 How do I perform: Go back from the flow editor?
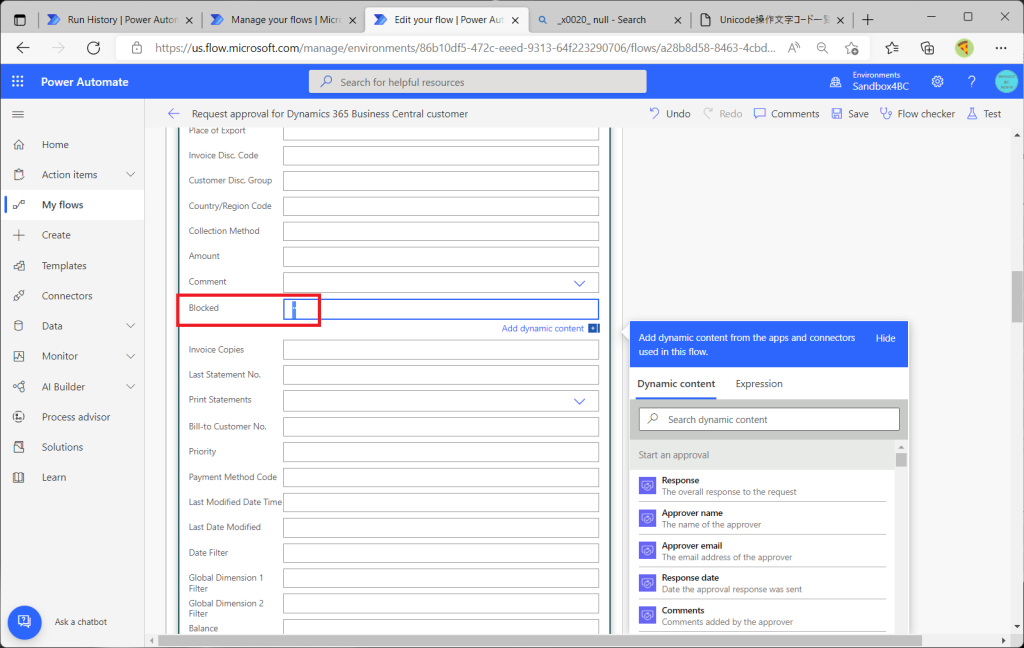pos(173,114)
